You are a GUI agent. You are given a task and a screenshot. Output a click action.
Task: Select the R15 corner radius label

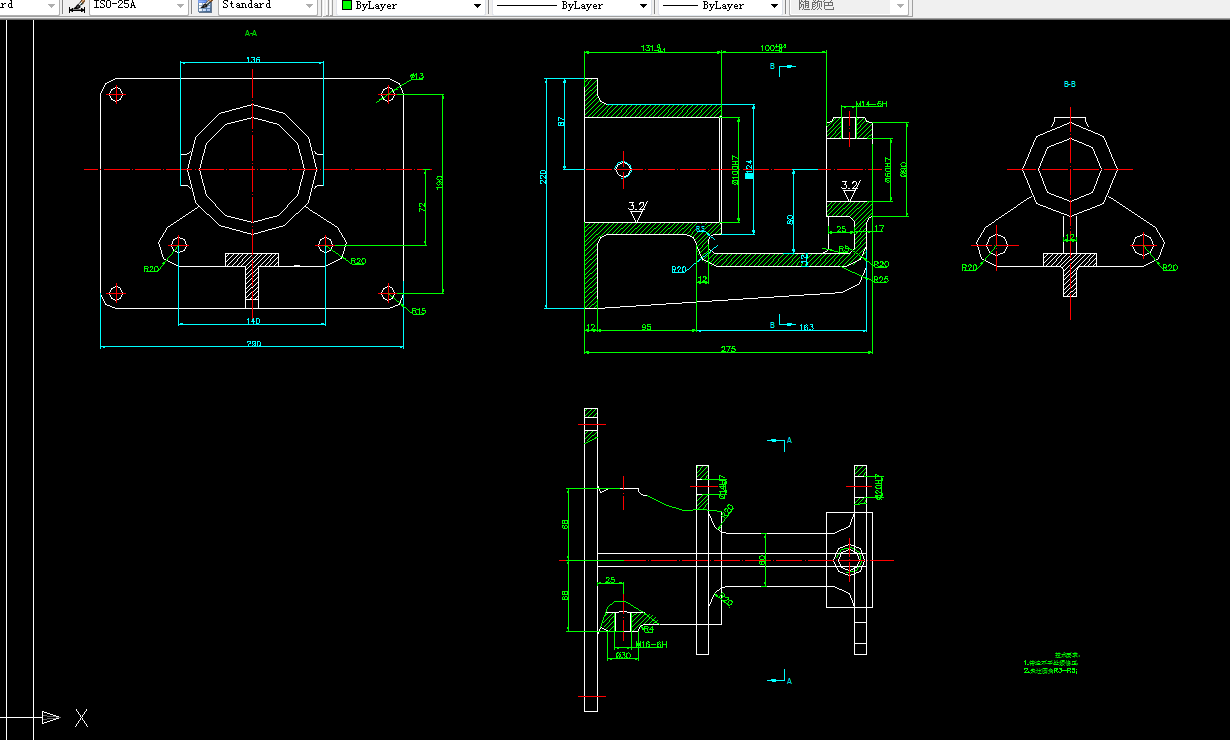pyautogui.click(x=419, y=311)
